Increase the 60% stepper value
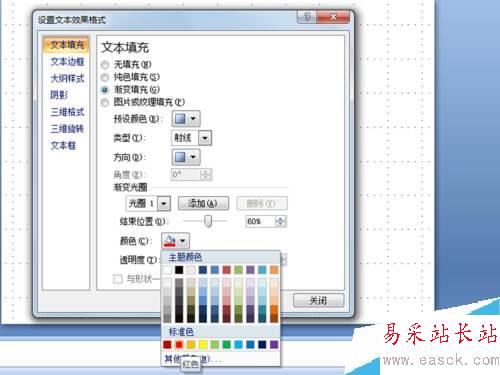Screen dimensions: 500x375 (281, 219)
